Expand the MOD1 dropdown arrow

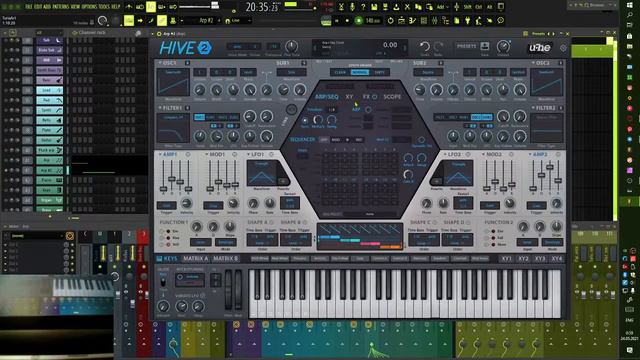207,155
